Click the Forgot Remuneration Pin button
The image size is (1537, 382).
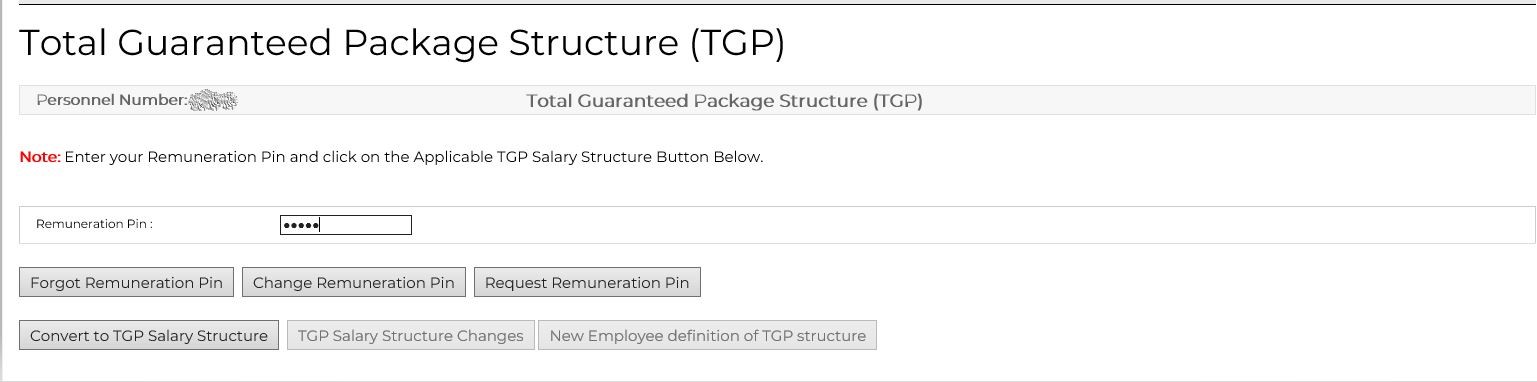pyautogui.click(x=127, y=282)
